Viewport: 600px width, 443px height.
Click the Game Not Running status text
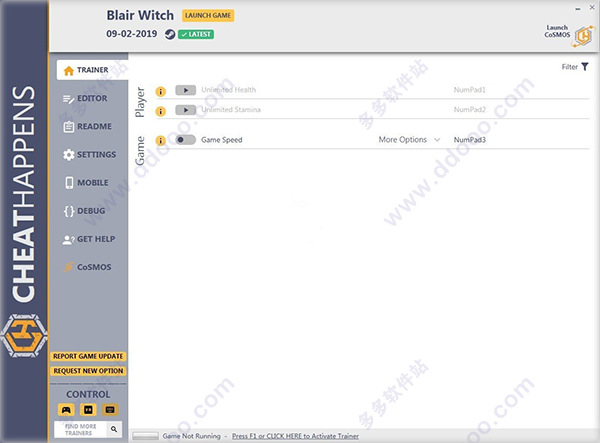[191, 436]
